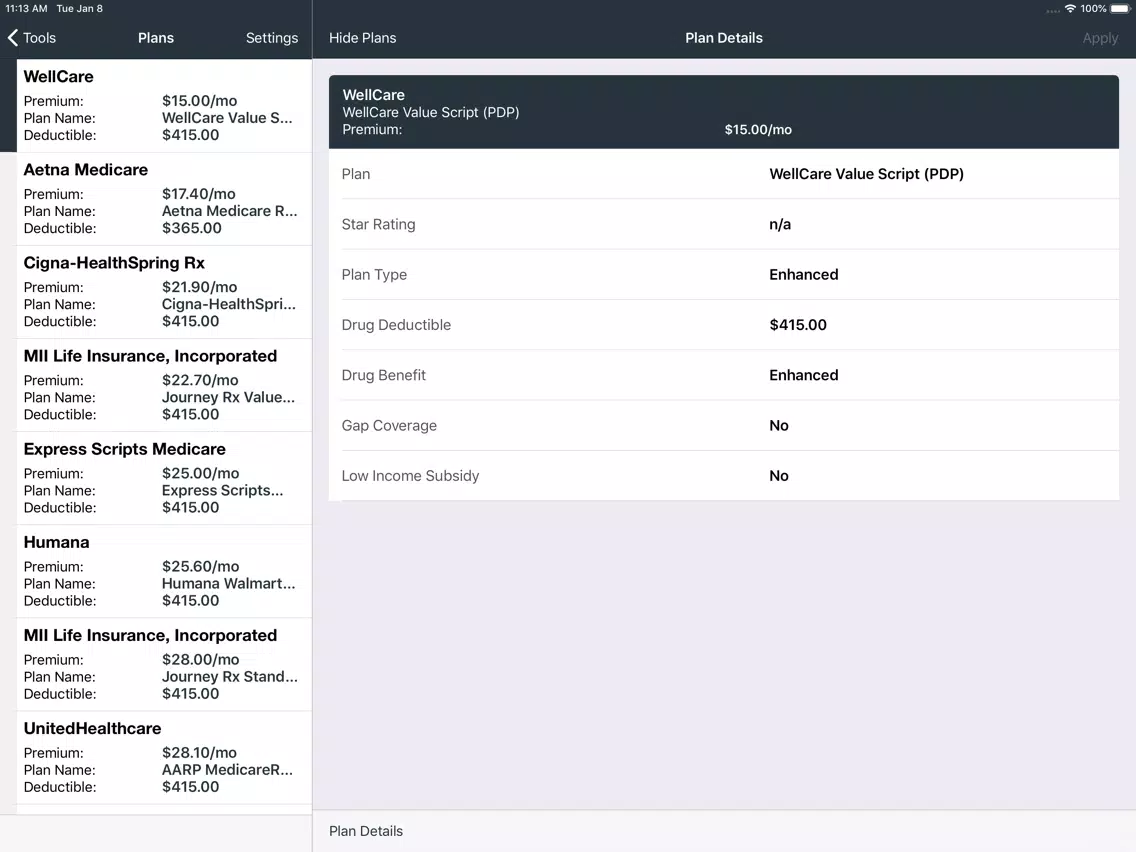Tap the Apply button
The height and width of the screenshot is (852, 1136).
tap(1100, 38)
